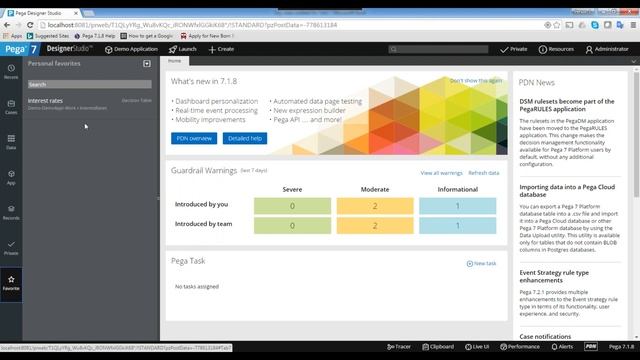640x360 pixels.
Task: Click Severe count introduced by team
Action: [292, 226]
